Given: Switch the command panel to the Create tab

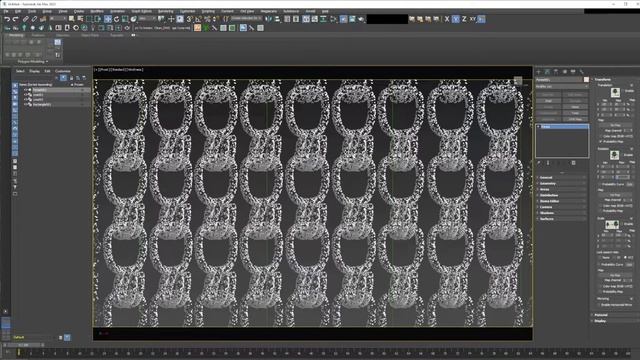Looking at the screenshot, I should tap(538, 71).
